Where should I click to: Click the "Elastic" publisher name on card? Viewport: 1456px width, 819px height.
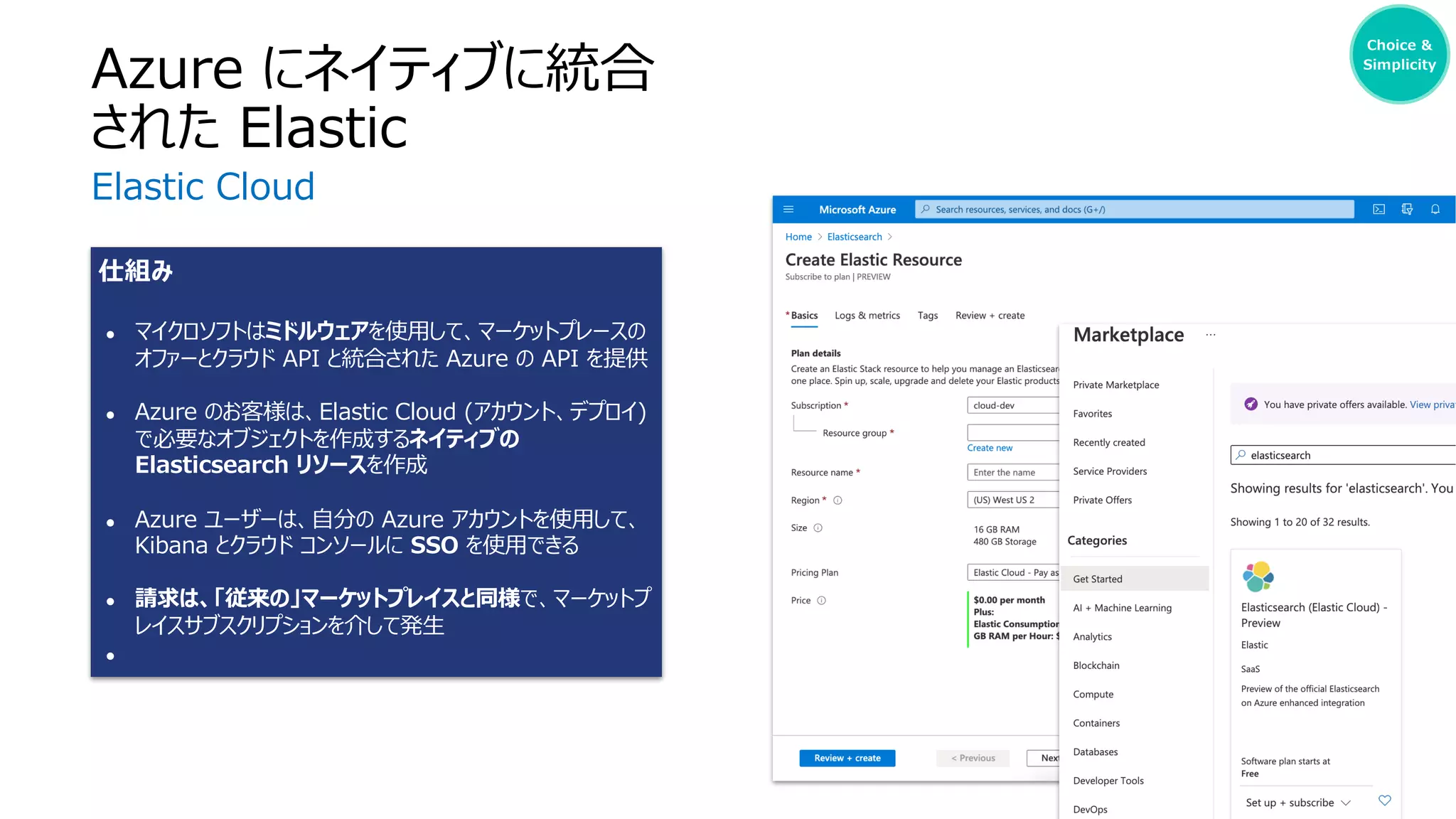(x=1254, y=645)
